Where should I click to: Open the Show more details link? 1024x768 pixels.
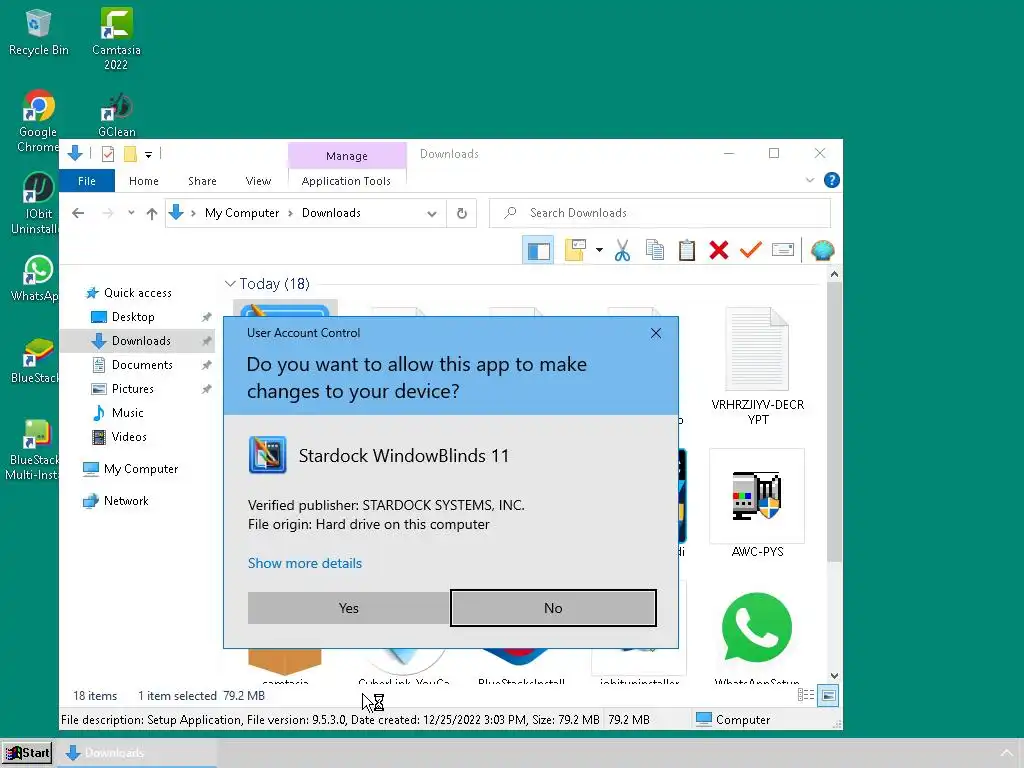[x=304, y=563]
